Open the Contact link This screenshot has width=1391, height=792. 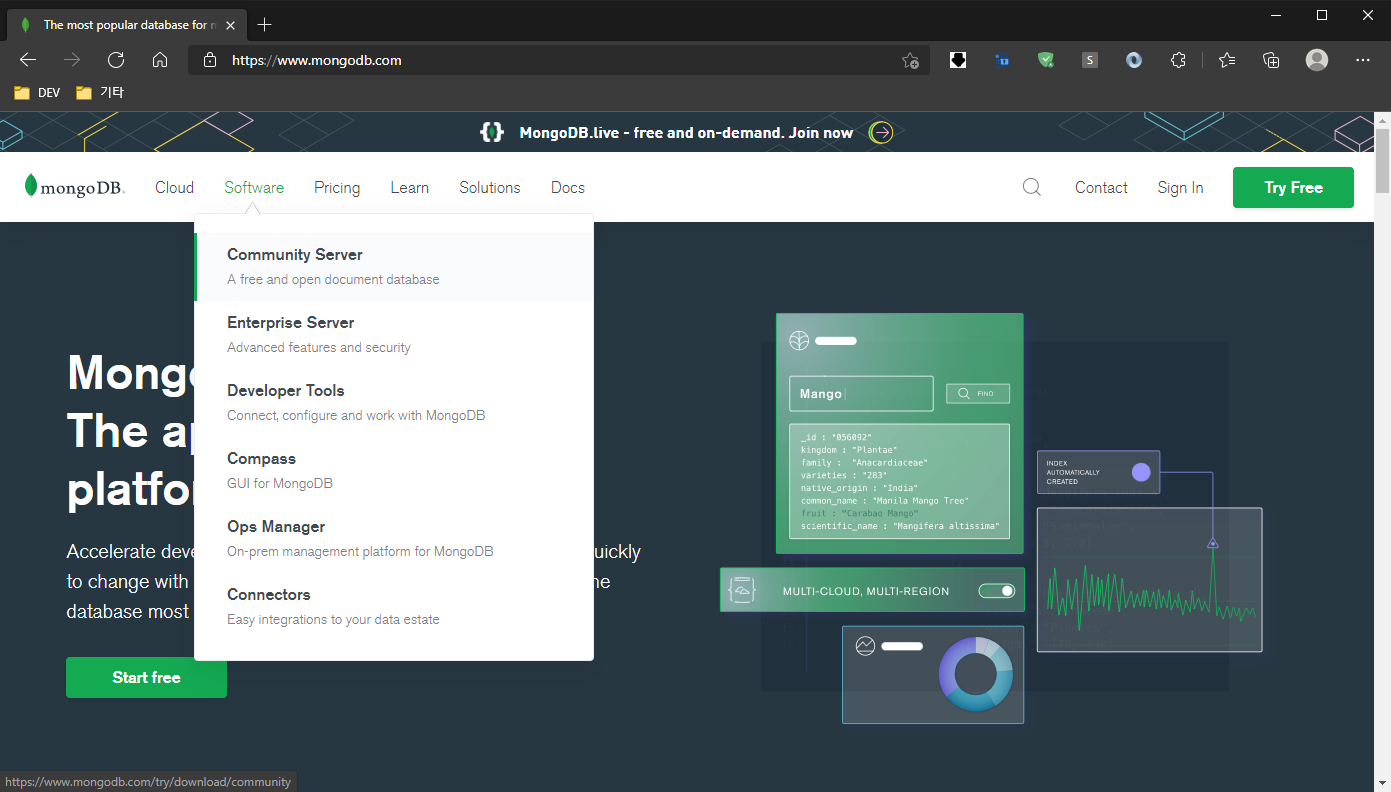1101,187
